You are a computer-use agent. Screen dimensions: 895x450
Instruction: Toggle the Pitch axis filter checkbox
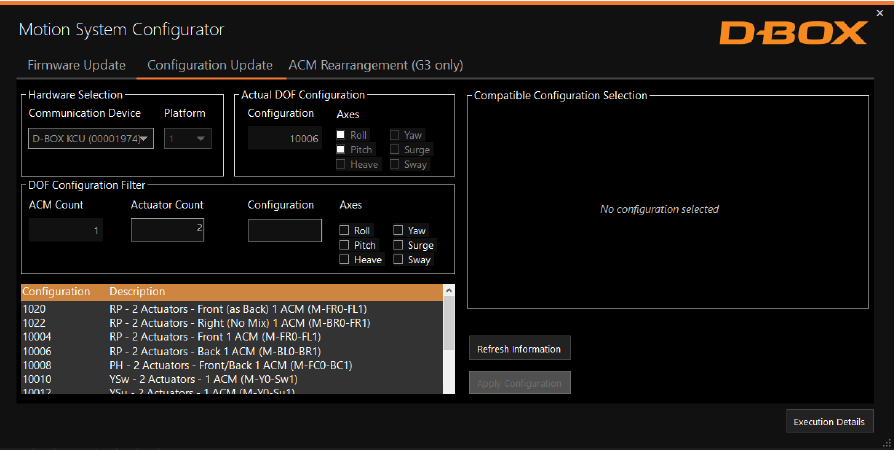click(344, 245)
